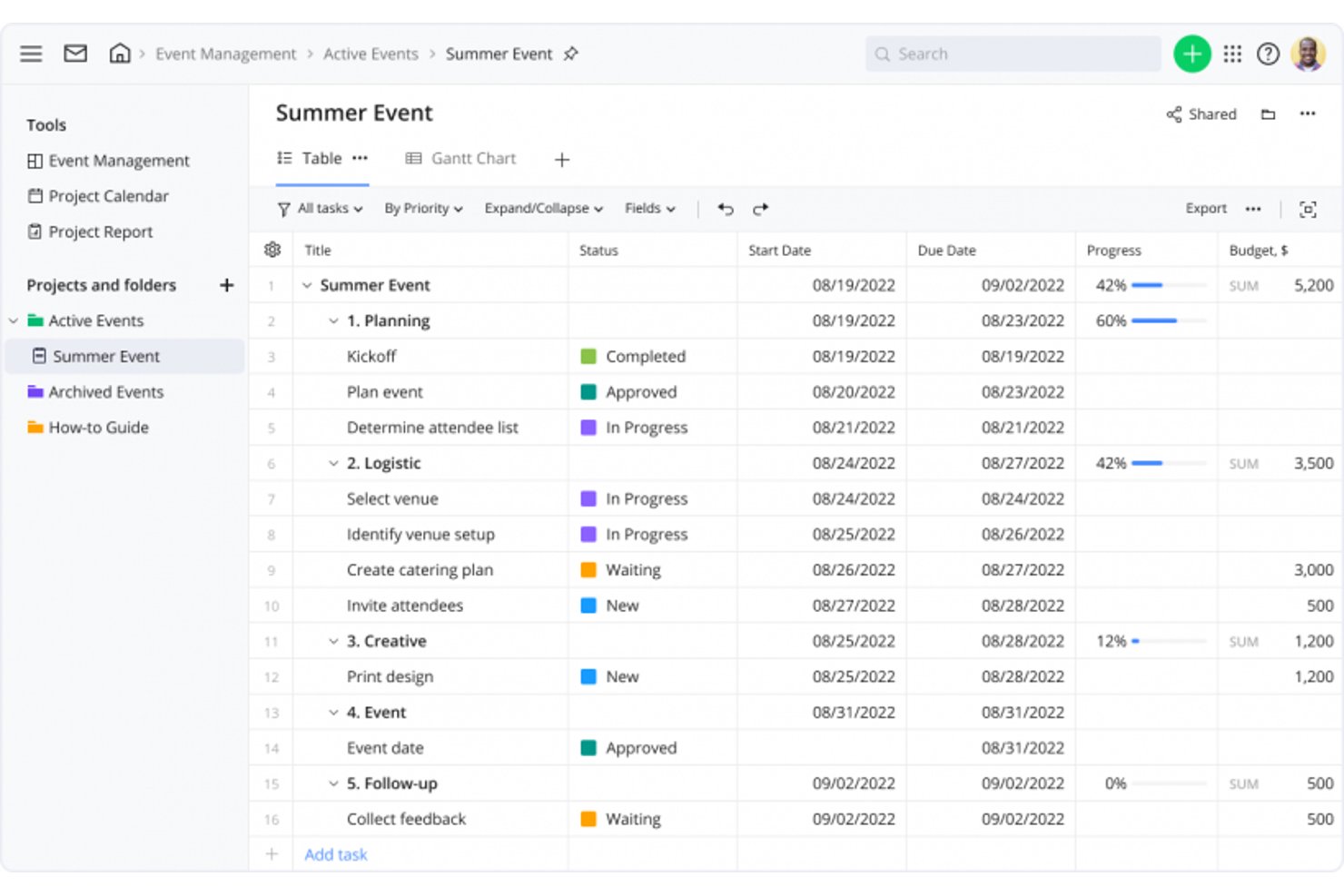
Task: Pin the Summer Event breadcrumb
Action: (x=570, y=54)
